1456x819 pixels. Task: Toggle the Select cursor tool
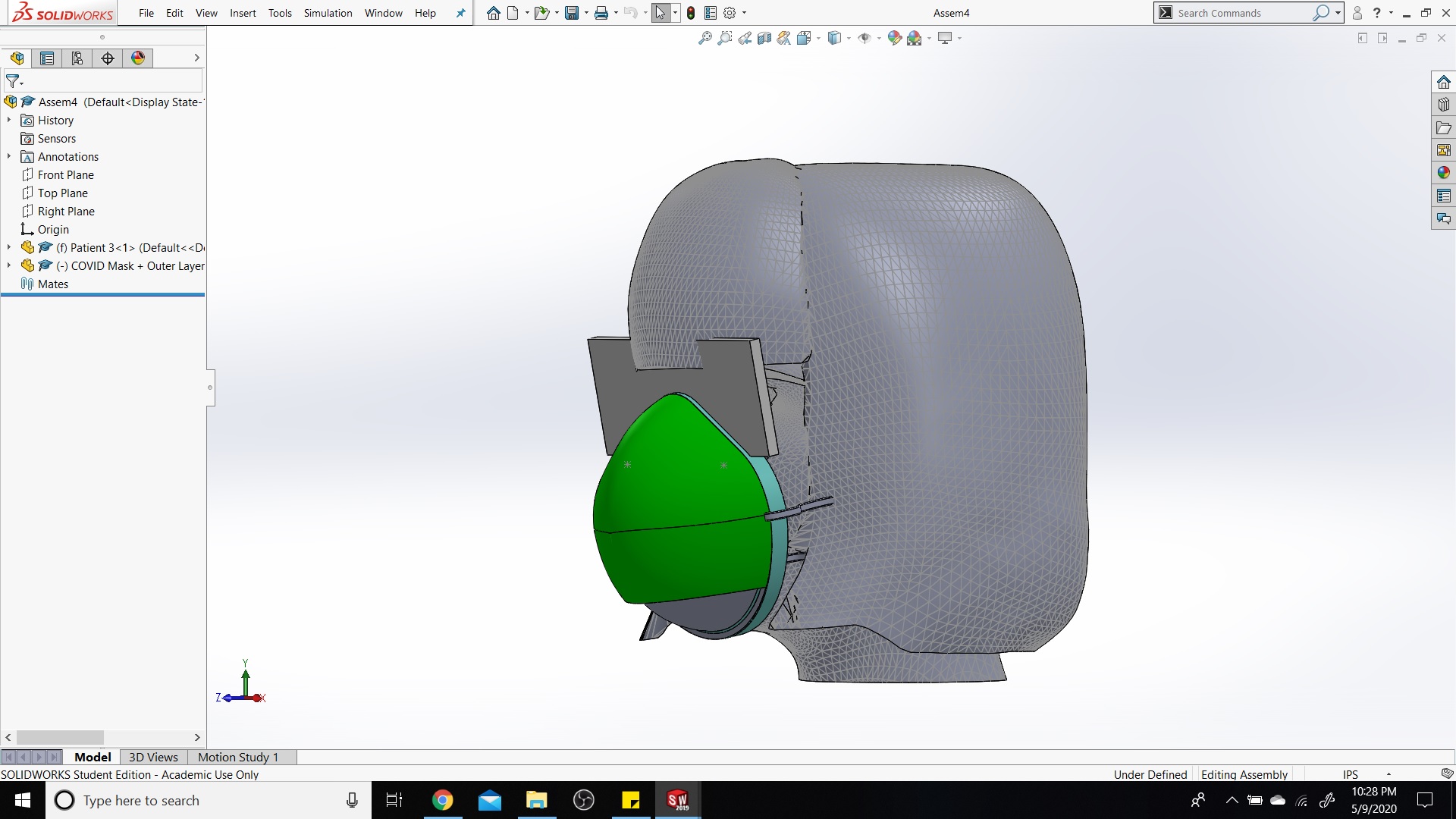(661, 13)
